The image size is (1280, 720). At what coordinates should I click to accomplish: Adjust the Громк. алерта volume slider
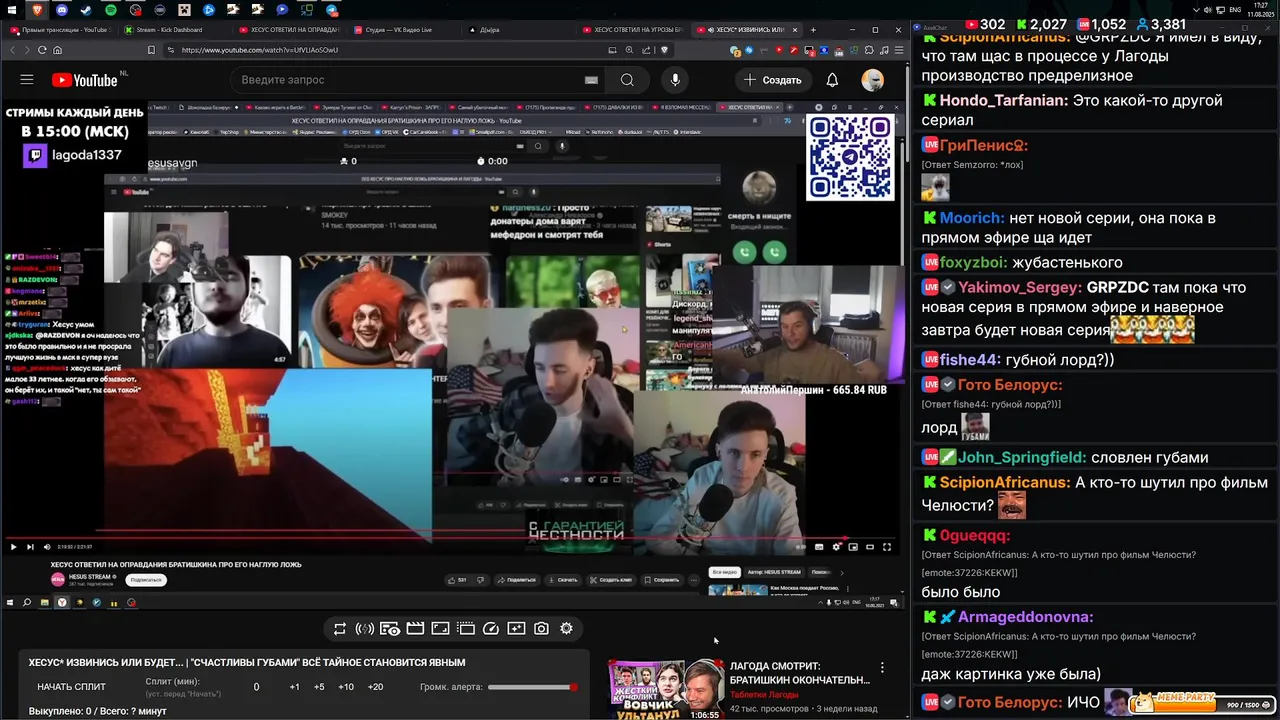pyautogui.click(x=532, y=687)
